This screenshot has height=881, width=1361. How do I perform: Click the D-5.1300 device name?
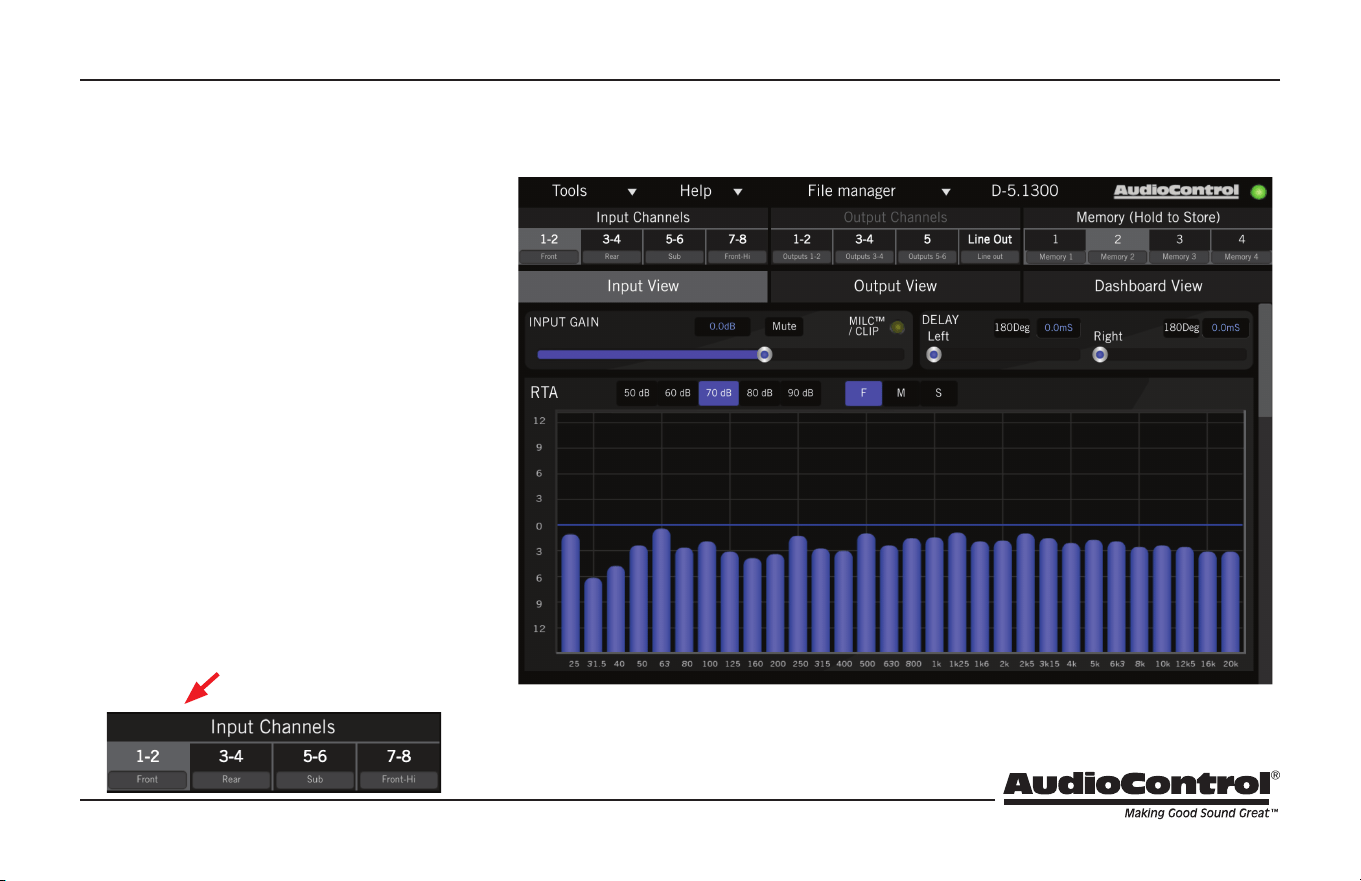click(x=1025, y=191)
